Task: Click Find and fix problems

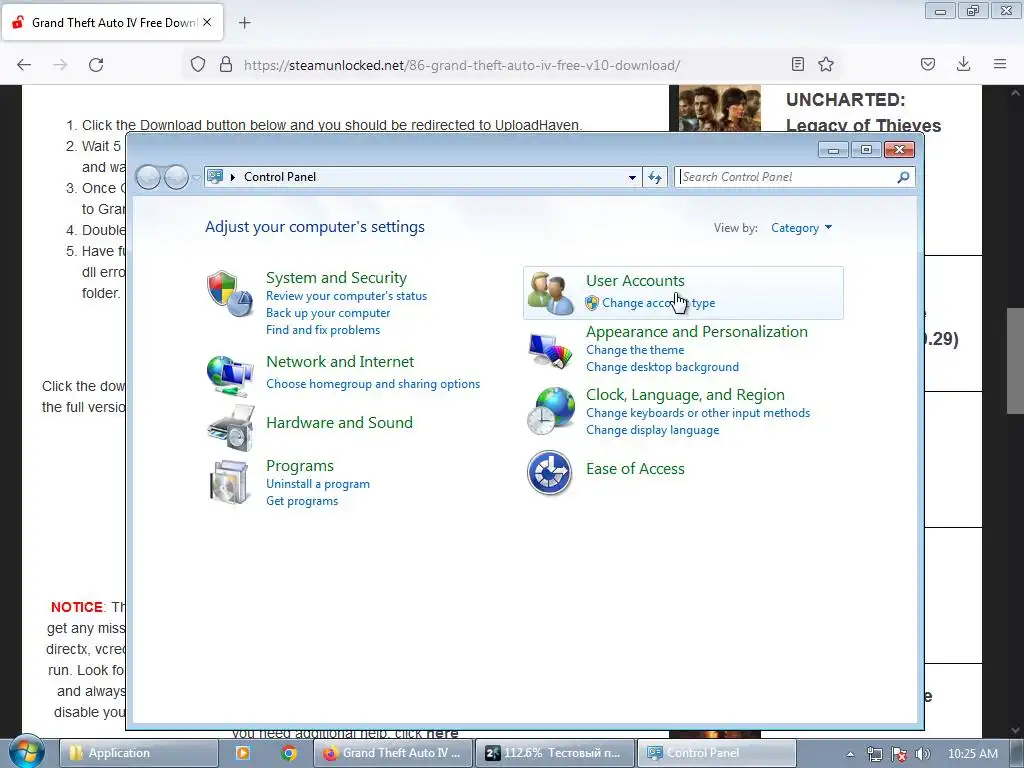Action: [323, 330]
